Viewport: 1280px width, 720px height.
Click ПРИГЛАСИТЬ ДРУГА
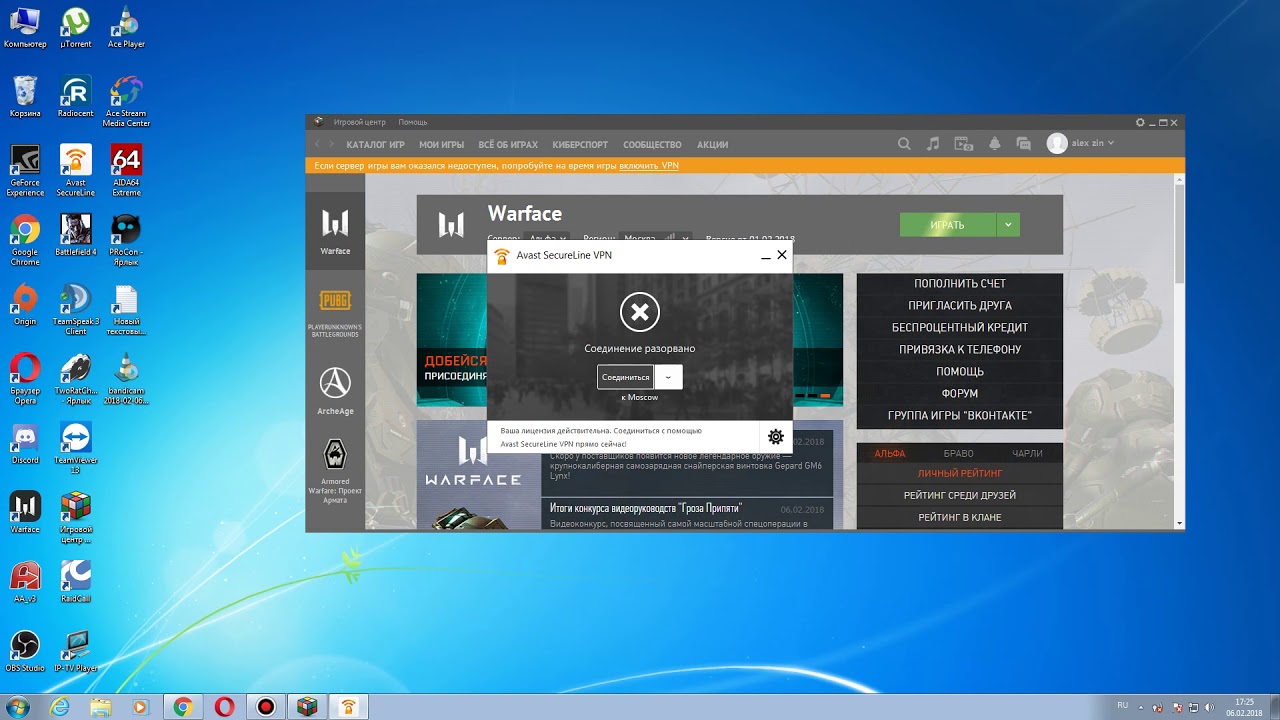(x=960, y=306)
